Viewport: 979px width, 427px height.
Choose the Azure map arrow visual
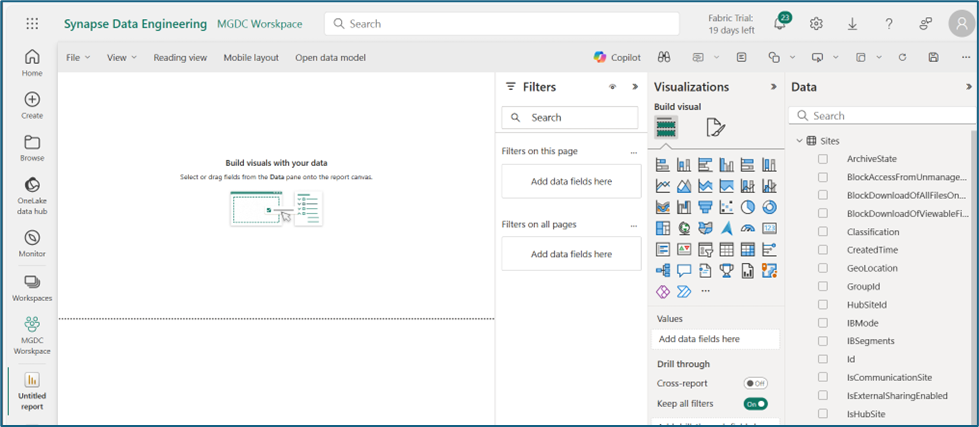(x=727, y=228)
